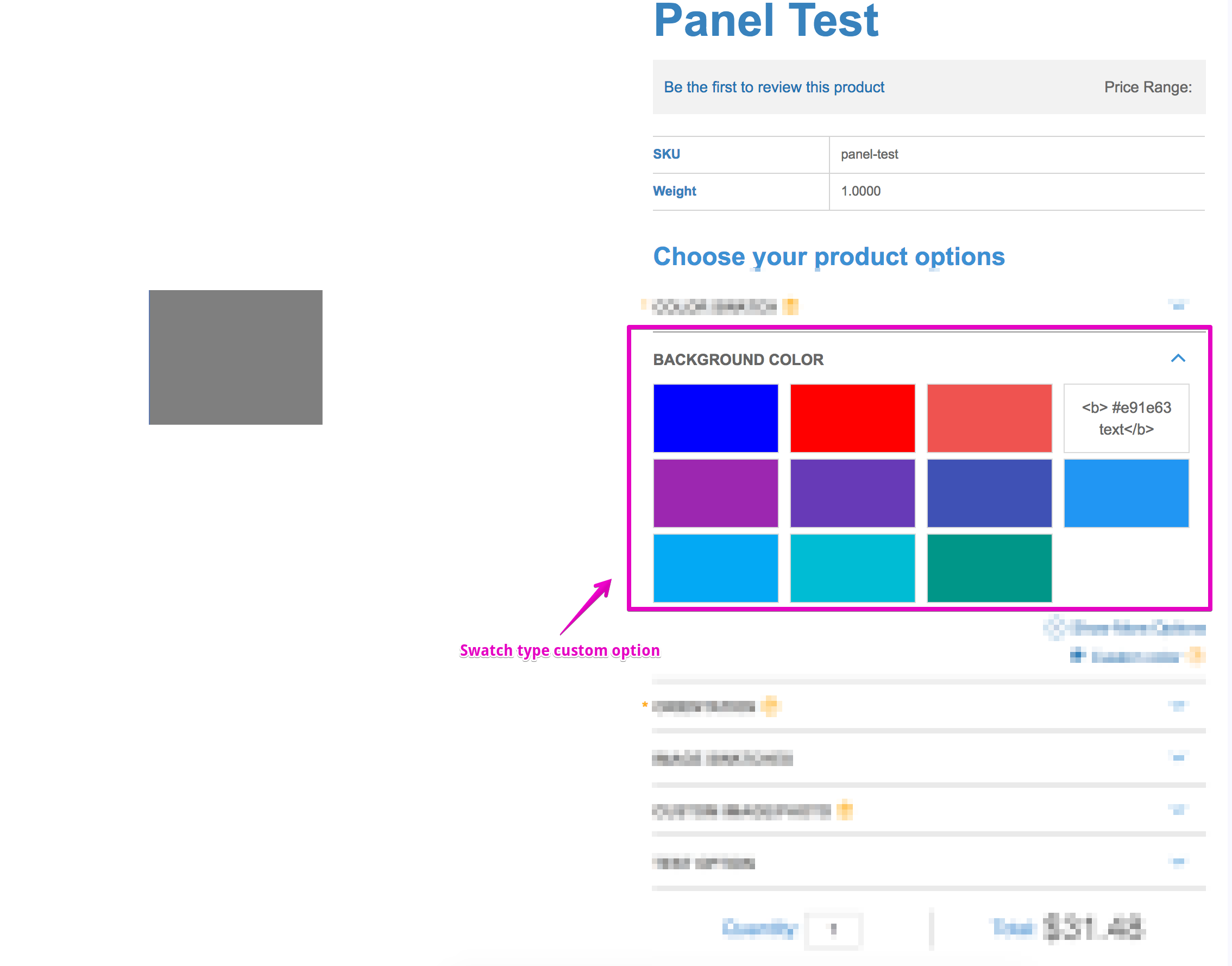Image resolution: width=1232 pixels, height=966 pixels.
Task: Click the 'Weight' row label
Action: (x=674, y=191)
